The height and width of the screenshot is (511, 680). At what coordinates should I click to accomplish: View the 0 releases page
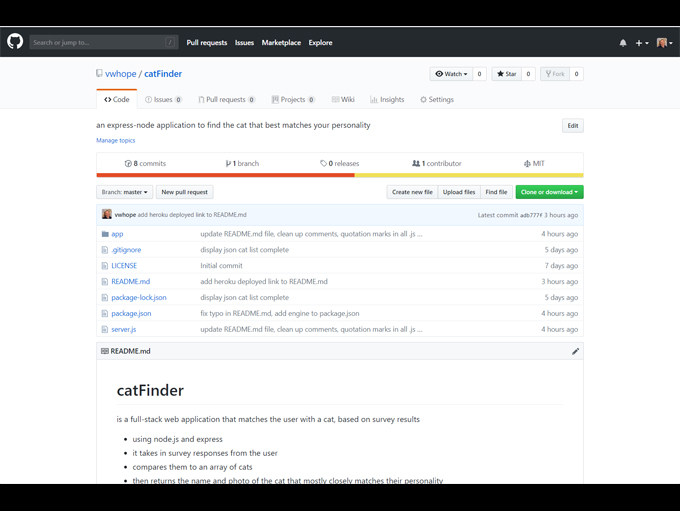340,164
